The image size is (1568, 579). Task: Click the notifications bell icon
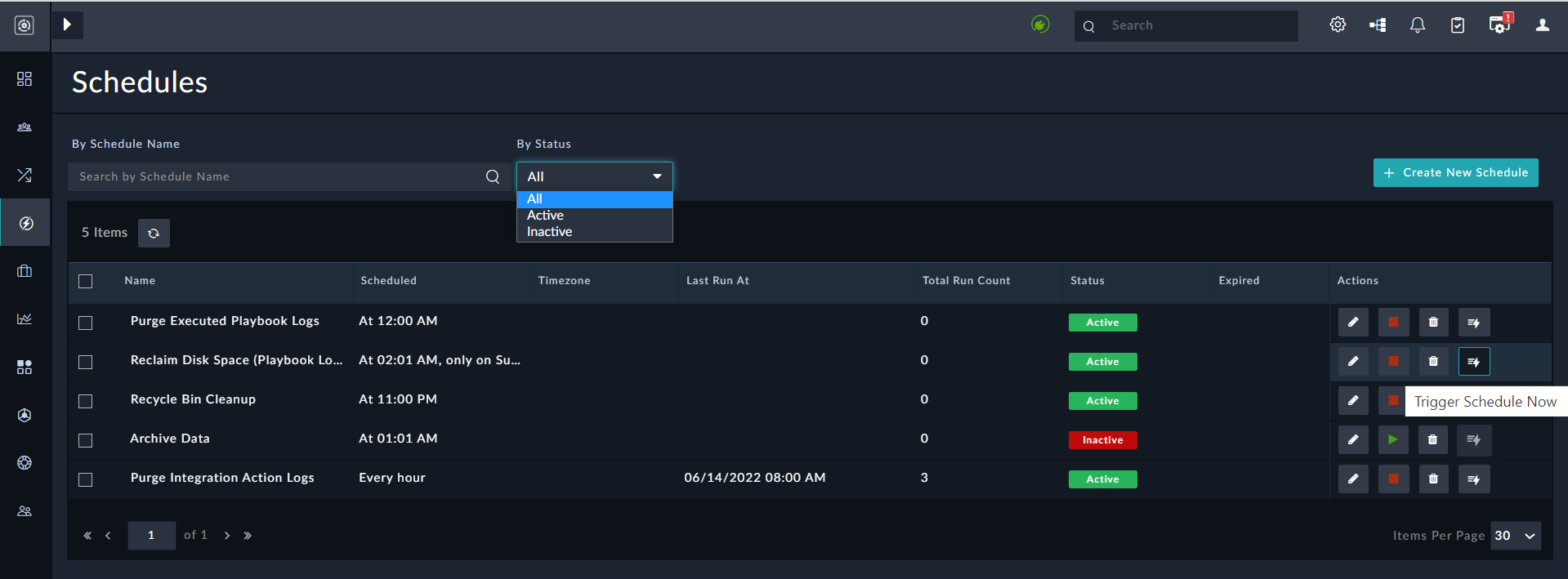[1418, 25]
